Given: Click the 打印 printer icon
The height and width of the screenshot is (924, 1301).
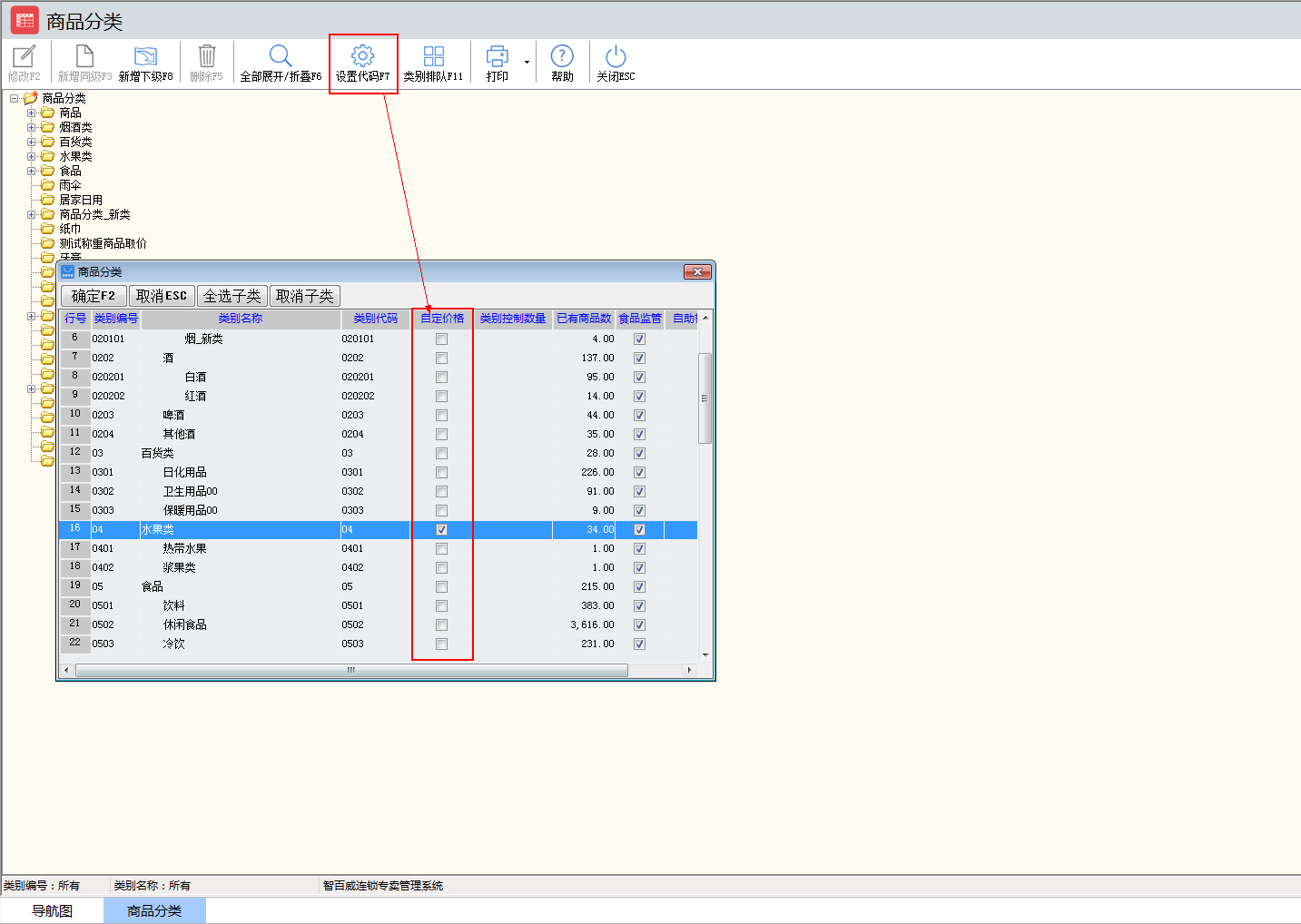Looking at the screenshot, I should [497, 56].
